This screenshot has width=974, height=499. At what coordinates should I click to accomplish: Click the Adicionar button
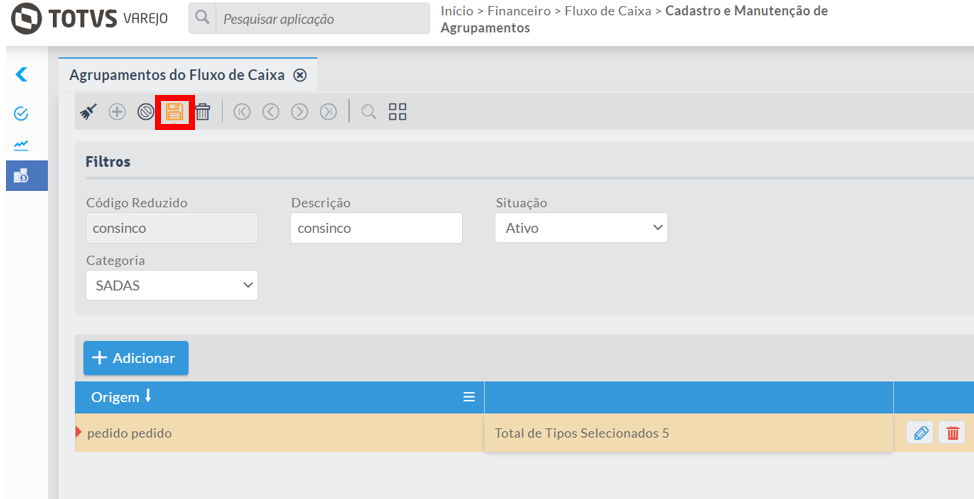[136, 358]
